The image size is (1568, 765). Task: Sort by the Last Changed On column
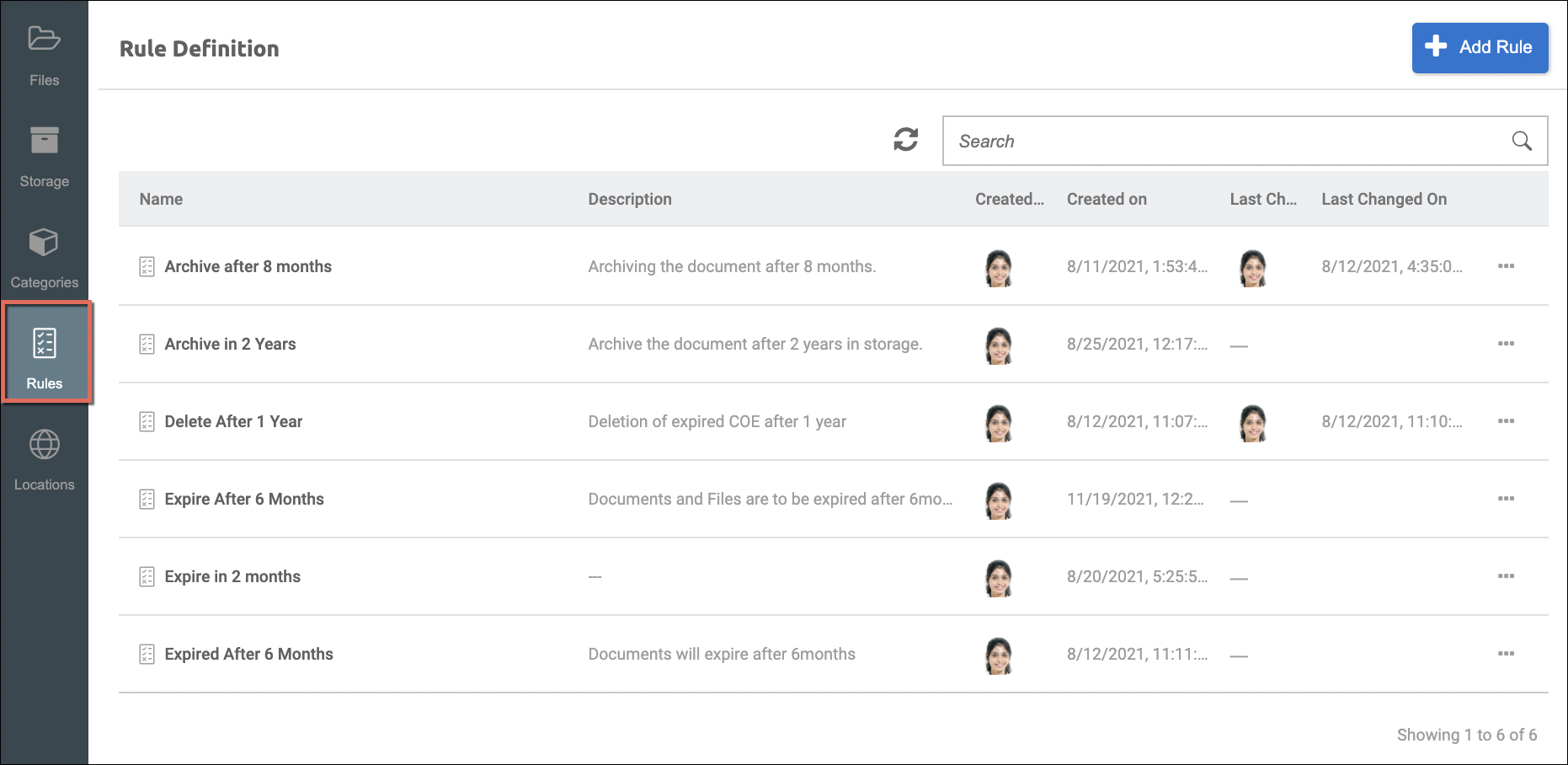tap(1384, 200)
